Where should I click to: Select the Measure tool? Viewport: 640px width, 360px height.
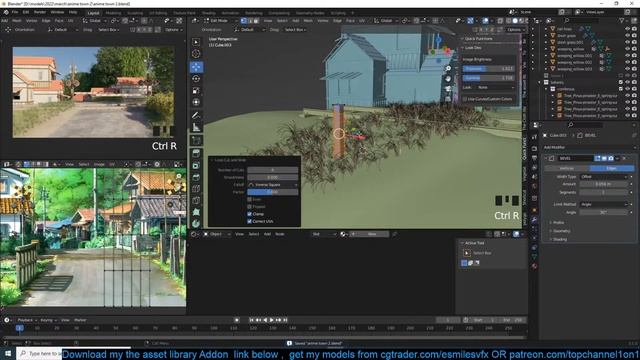tap(196, 127)
